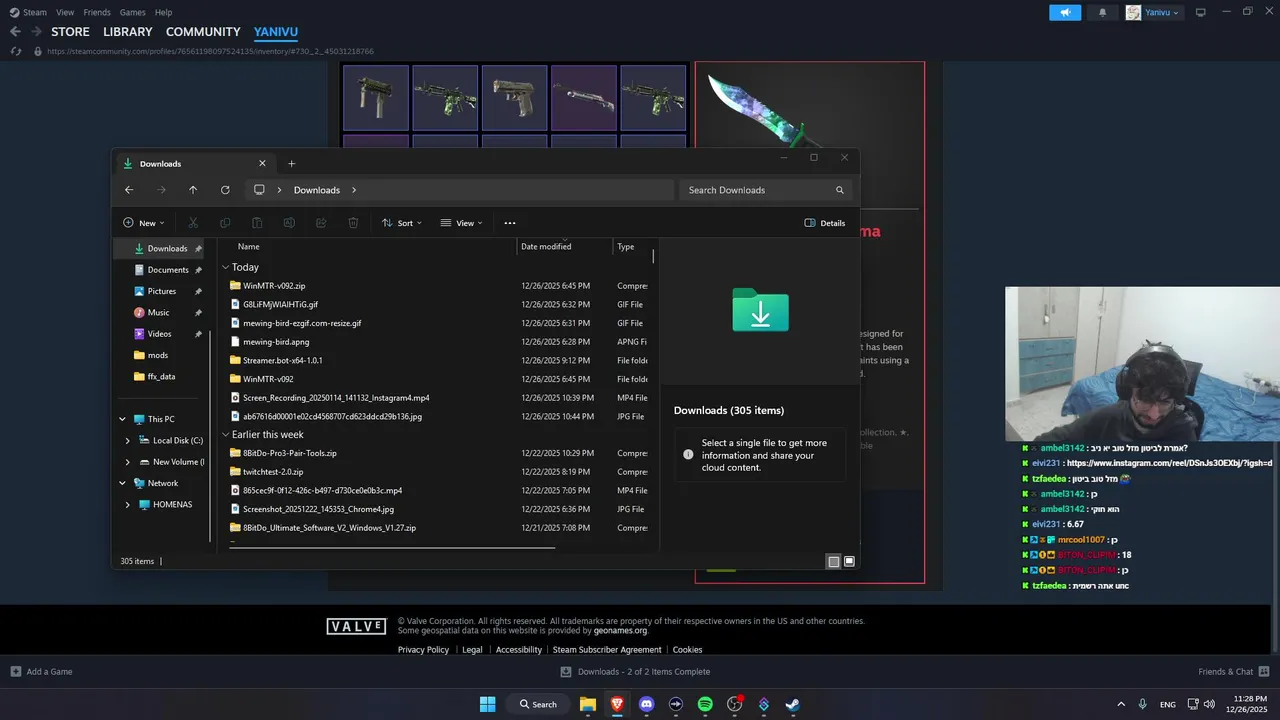Click chevron after Downloads in address bar
Viewport: 1280px width, 720px height.
point(354,190)
